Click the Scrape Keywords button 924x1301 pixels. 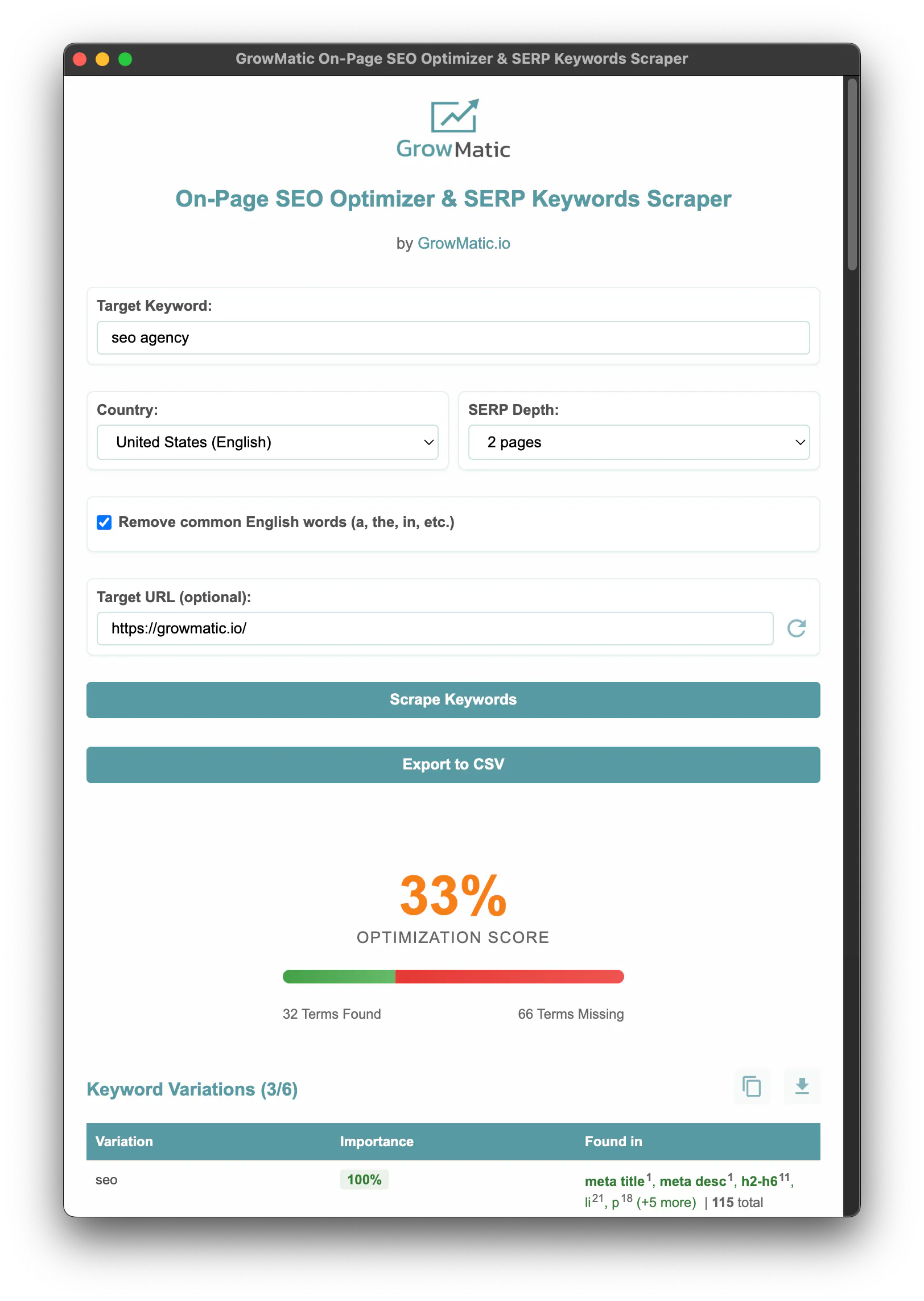tap(453, 700)
